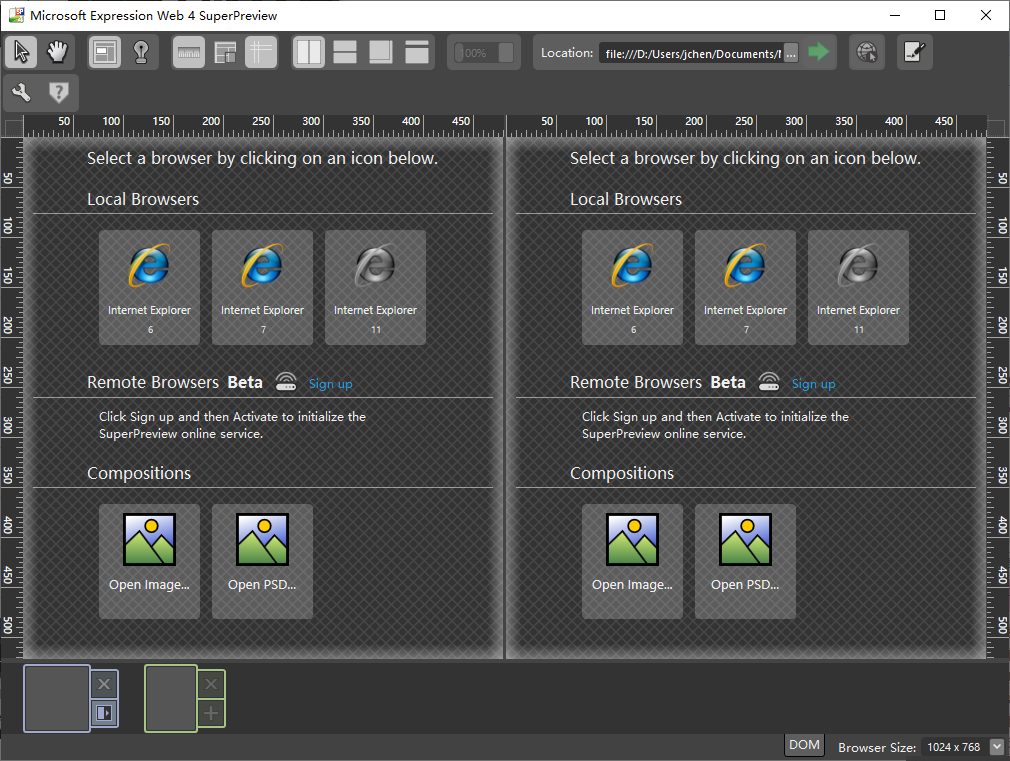1010x761 pixels.
Task: Click Open Image... in right pane
Action: [633, 561]
